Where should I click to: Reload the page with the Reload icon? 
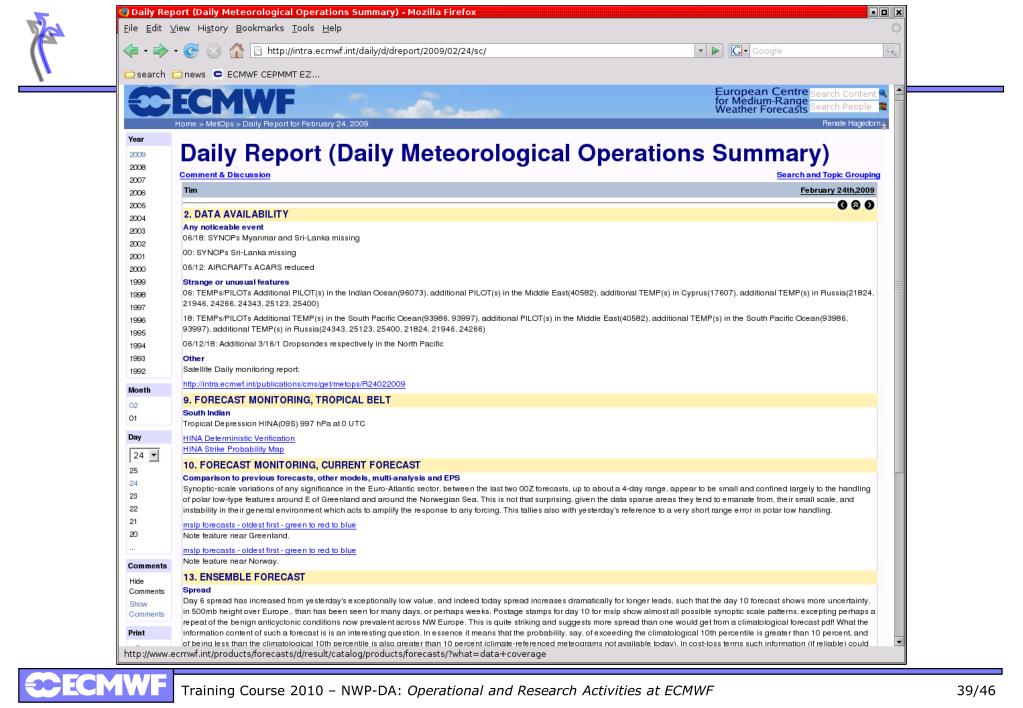pos(191,51)
